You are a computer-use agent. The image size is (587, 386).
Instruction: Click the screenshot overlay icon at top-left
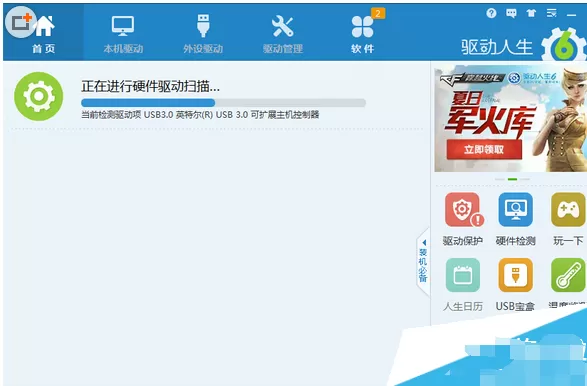(x=21, y=22)
